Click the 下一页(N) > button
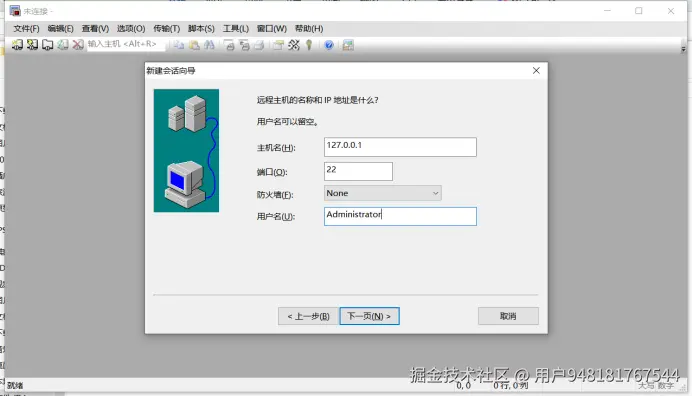Viewport: 692px width, 397px height. pos(369,316)
